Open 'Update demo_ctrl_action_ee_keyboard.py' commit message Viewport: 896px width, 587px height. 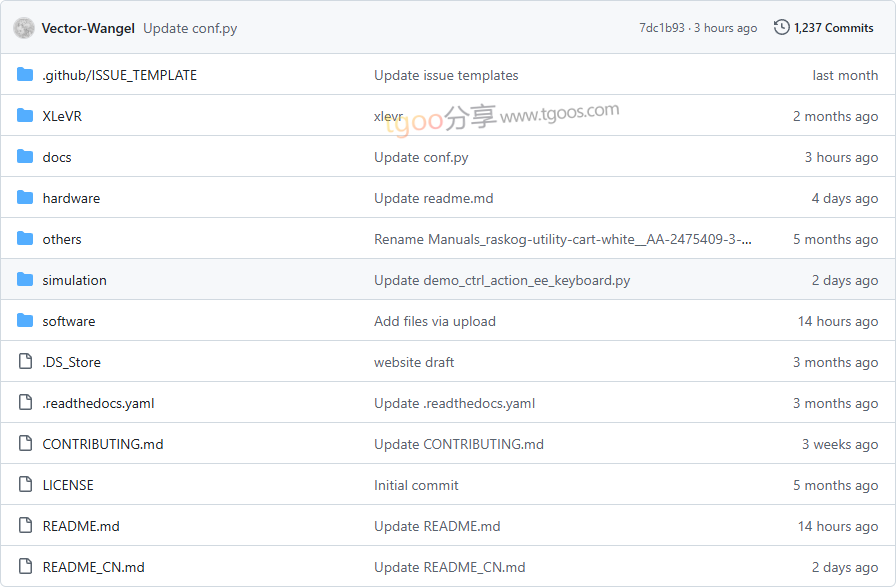coord(502,280)
